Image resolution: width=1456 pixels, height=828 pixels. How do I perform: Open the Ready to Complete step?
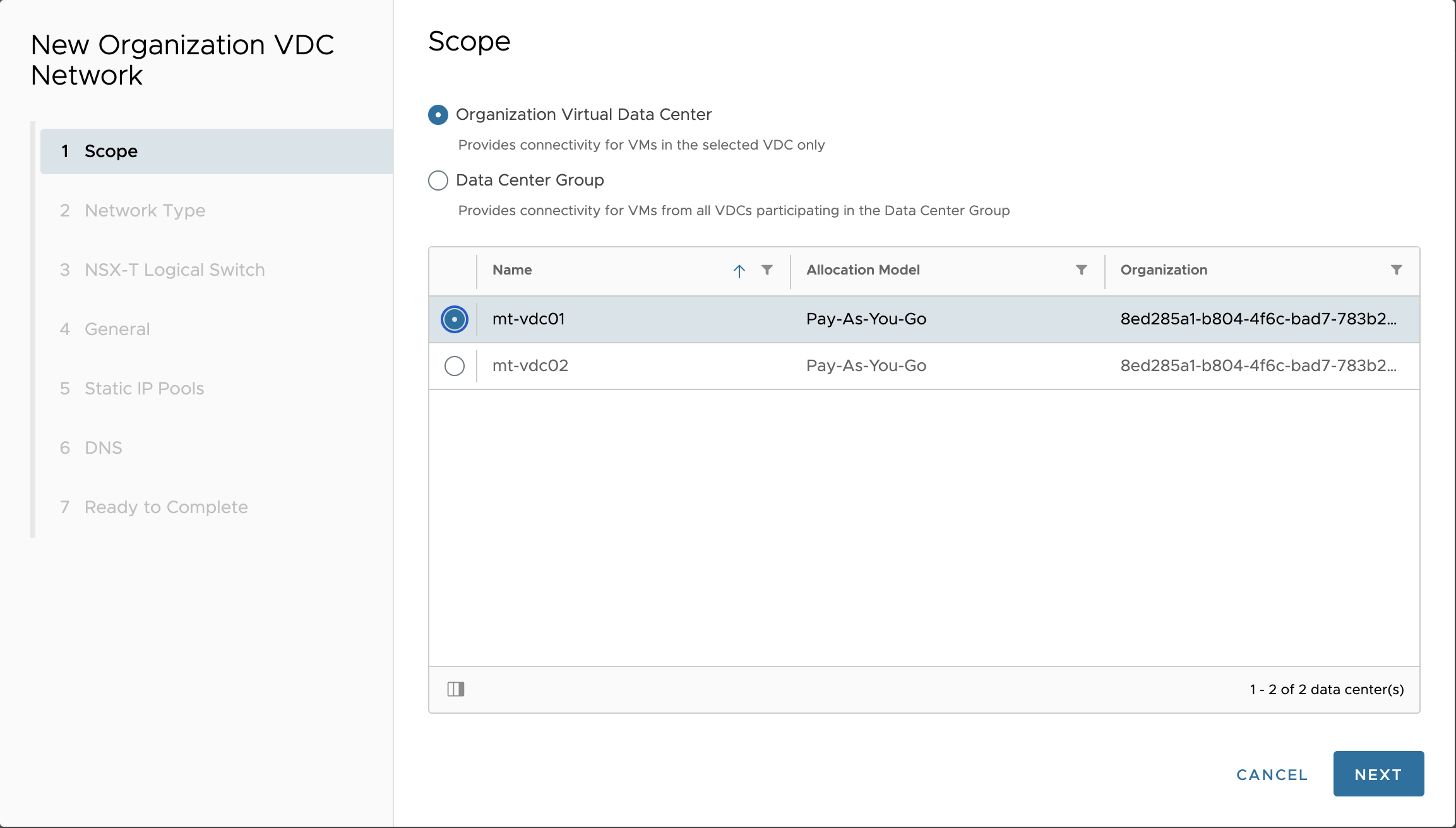coord(165,507)
